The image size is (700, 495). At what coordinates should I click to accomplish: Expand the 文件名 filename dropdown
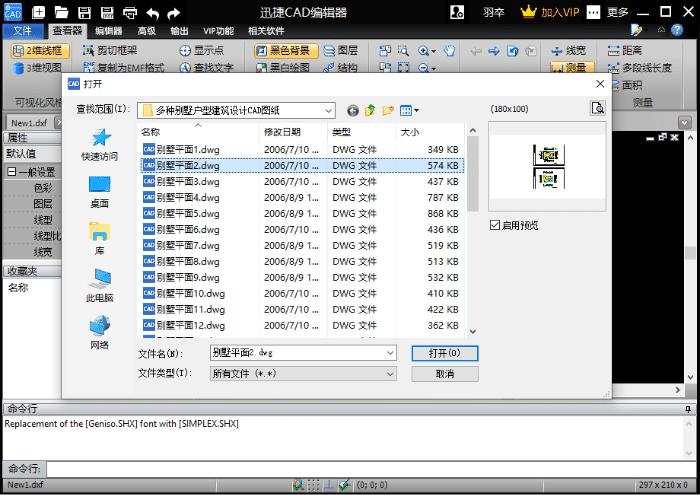(x=390, y=353)
